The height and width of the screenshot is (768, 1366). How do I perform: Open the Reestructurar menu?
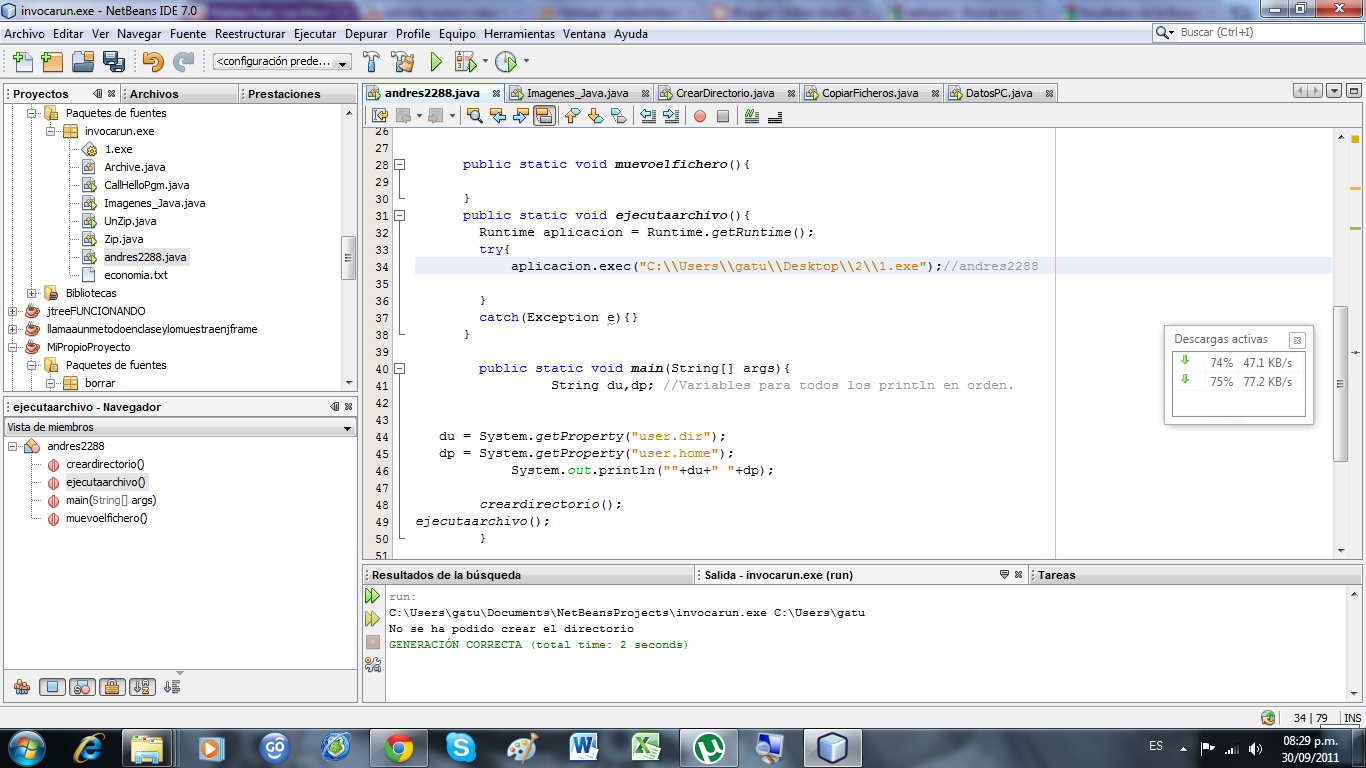(250, 33)
